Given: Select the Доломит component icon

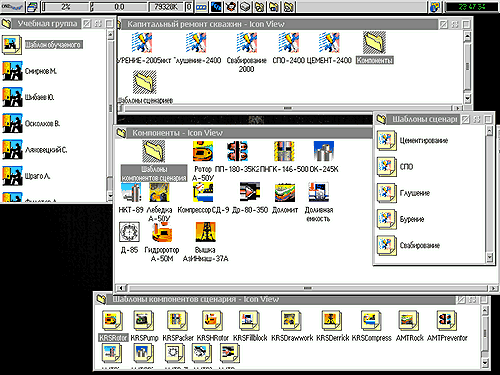Looking at the screenshot, I should [x=285, y=192].
